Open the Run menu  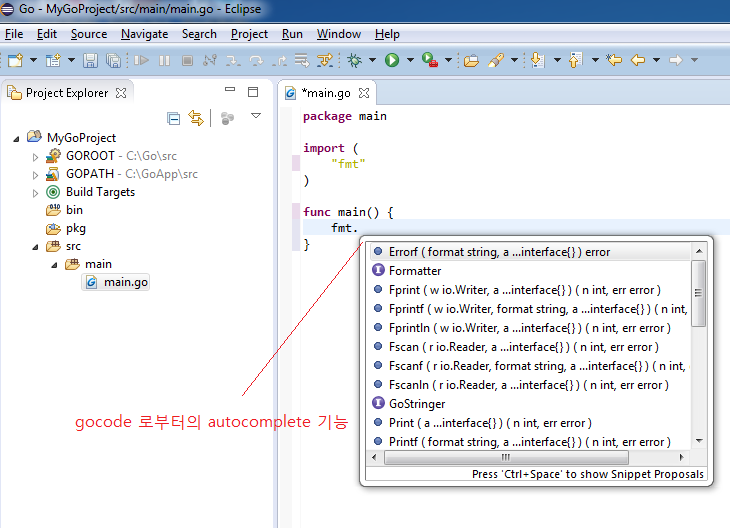tap(292, 34)
